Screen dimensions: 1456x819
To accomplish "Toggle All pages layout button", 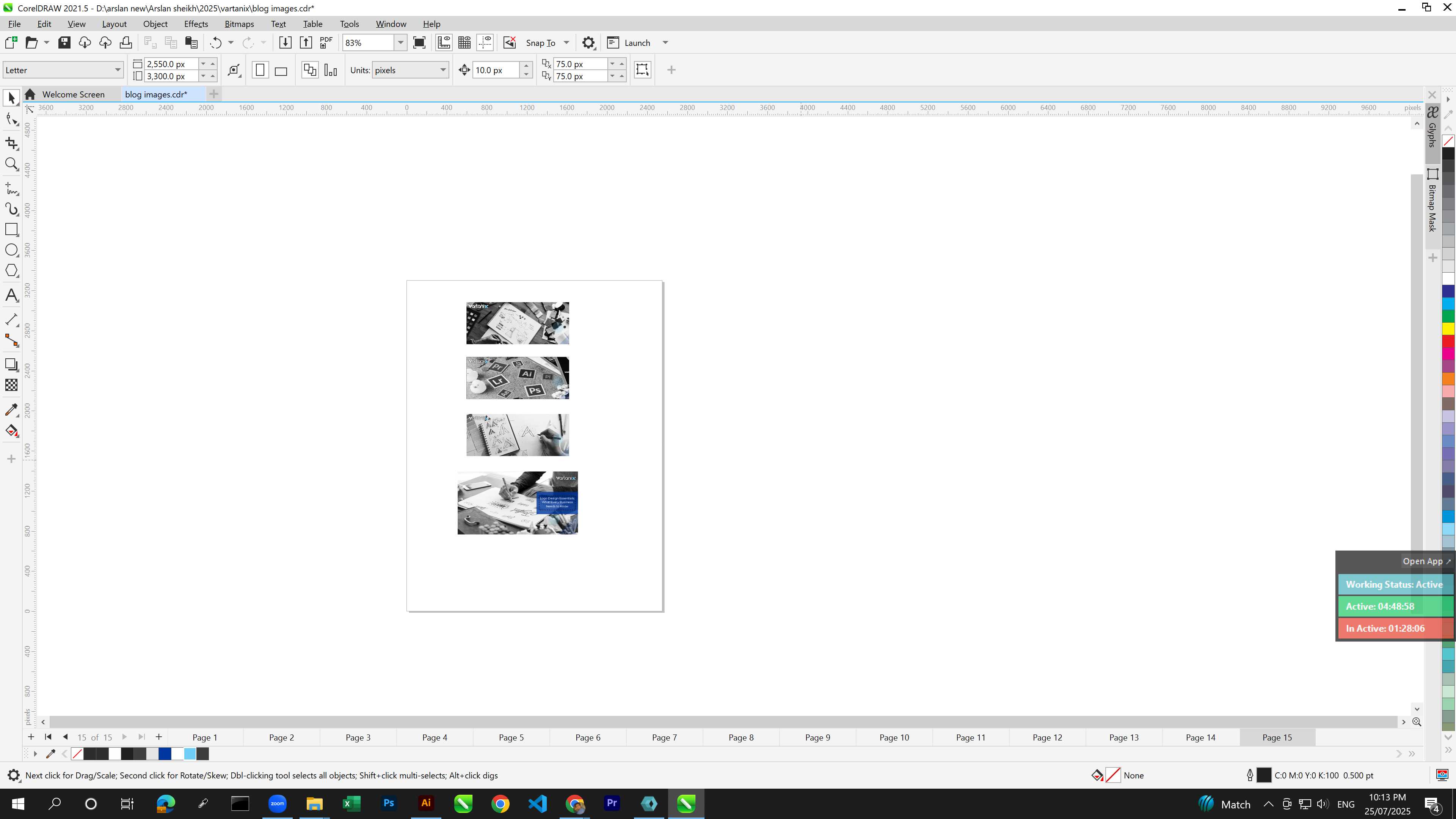I will pyautogui.click(x=310, y=70).
